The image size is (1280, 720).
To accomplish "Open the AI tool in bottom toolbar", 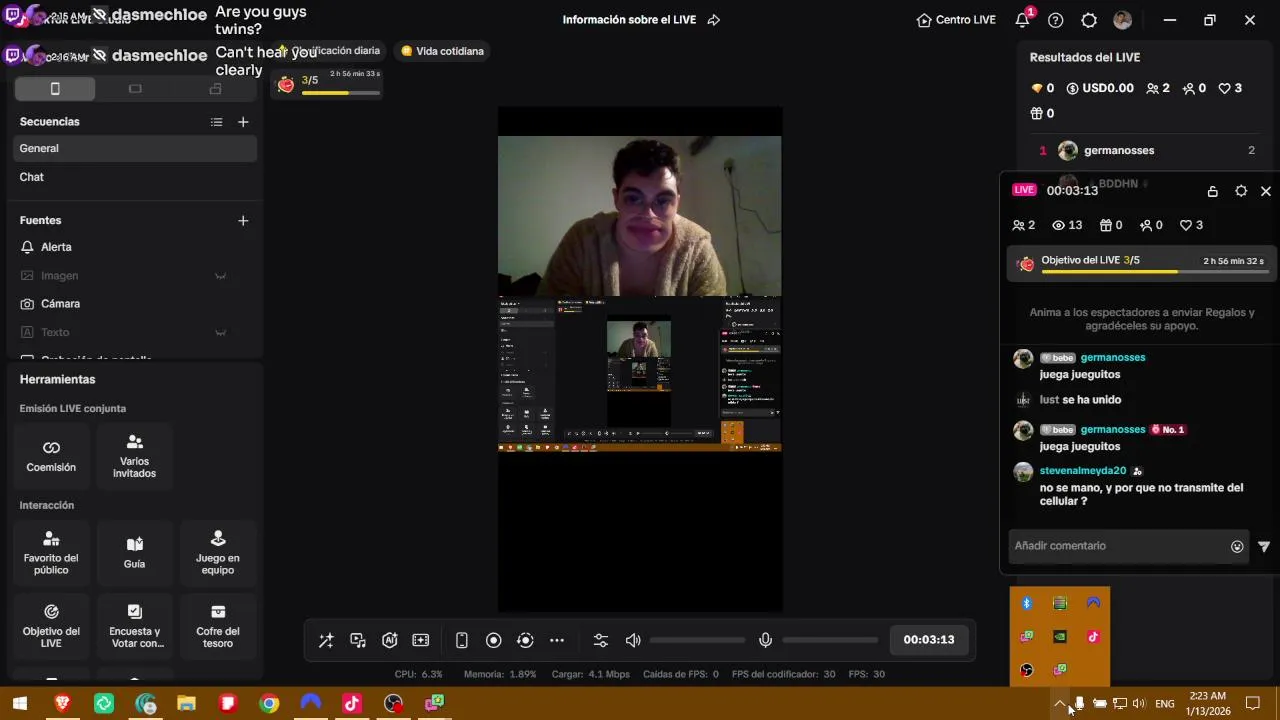I will click(390, 640).
